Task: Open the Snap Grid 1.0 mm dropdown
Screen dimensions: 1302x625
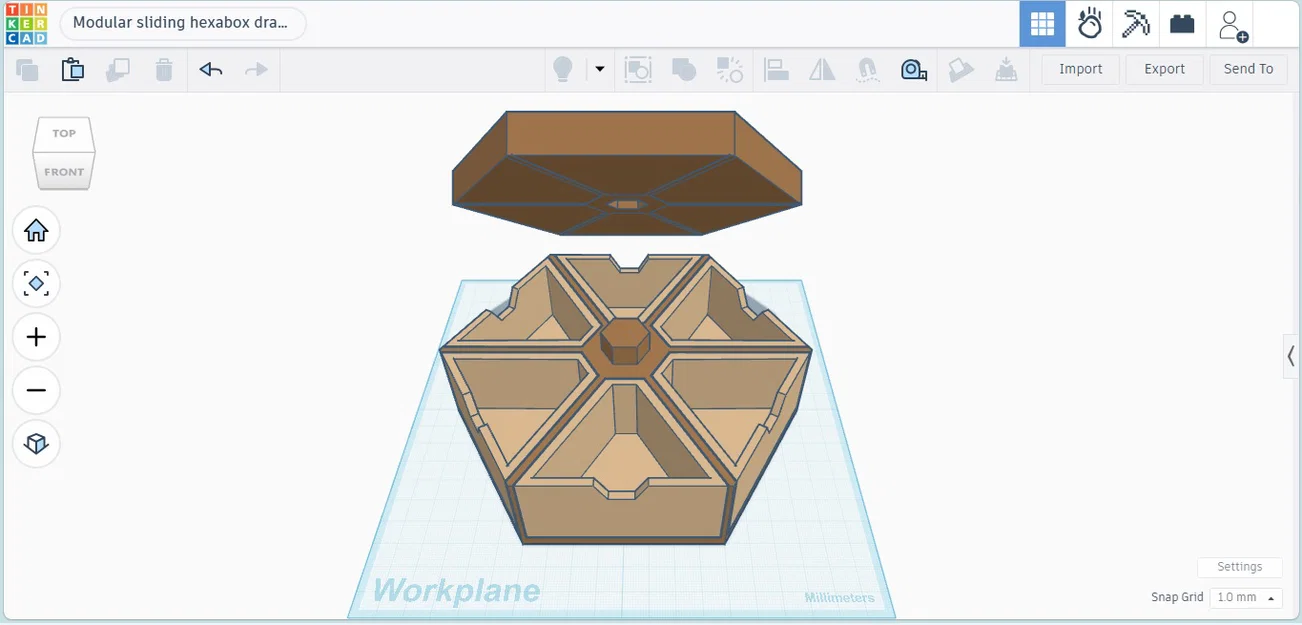Action: click(x=1246, y=597)
